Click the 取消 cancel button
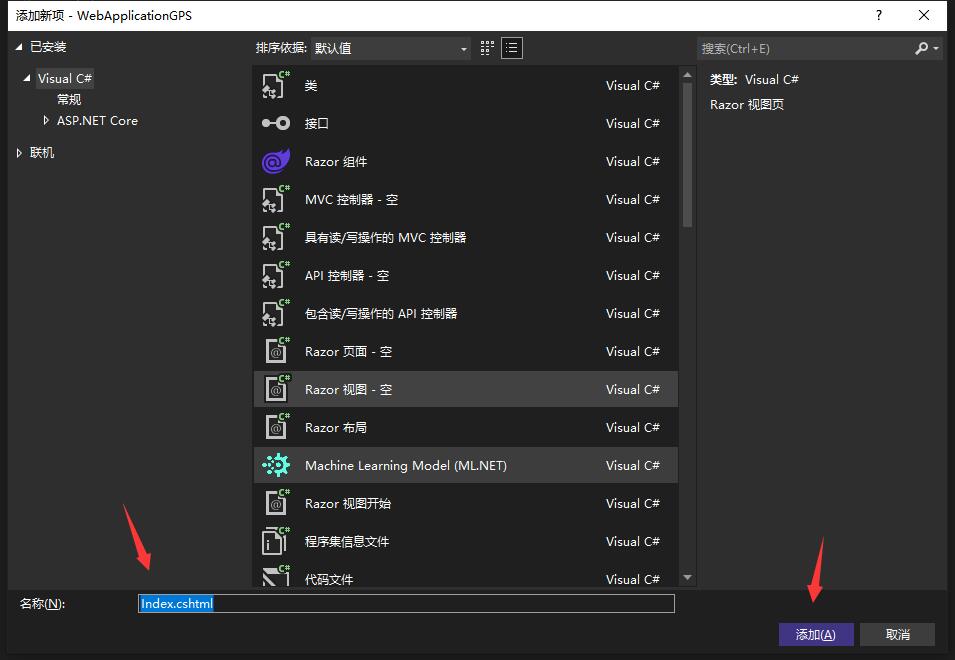Image resolution: width=955 pixels, height=660 pixels. tap(897, 634)
